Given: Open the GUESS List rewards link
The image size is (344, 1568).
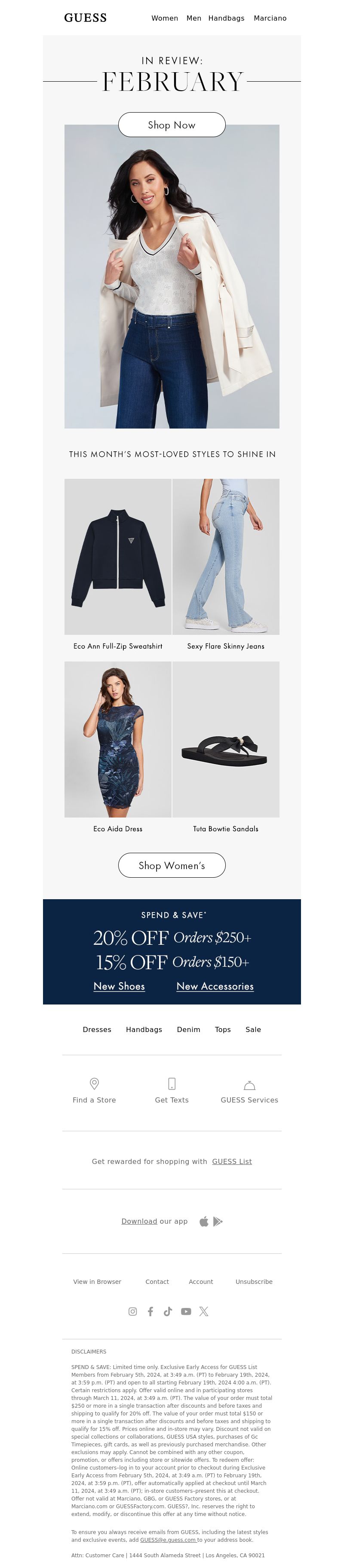Looking at the screenshot, I should click(232, 1161).
